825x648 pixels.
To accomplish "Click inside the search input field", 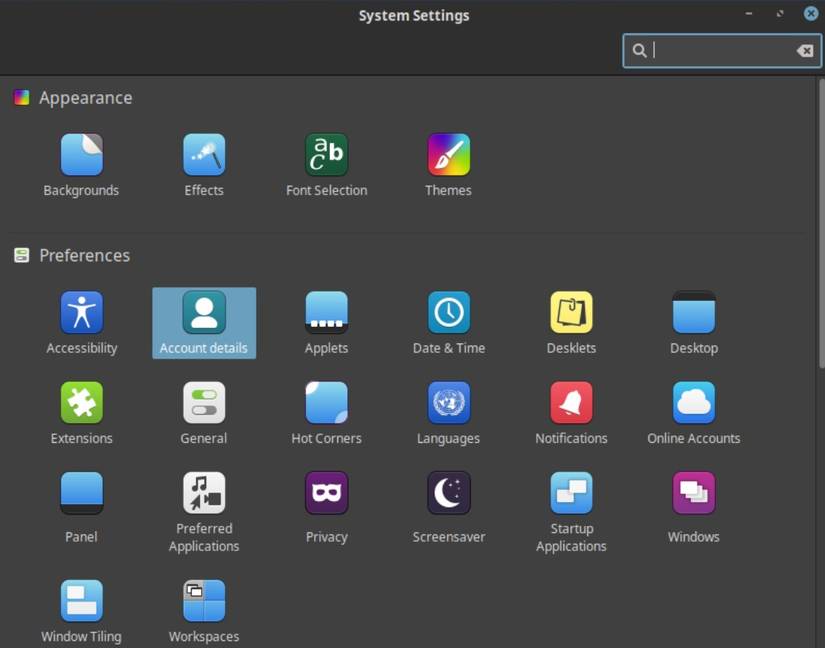I will tap(722, 50).
